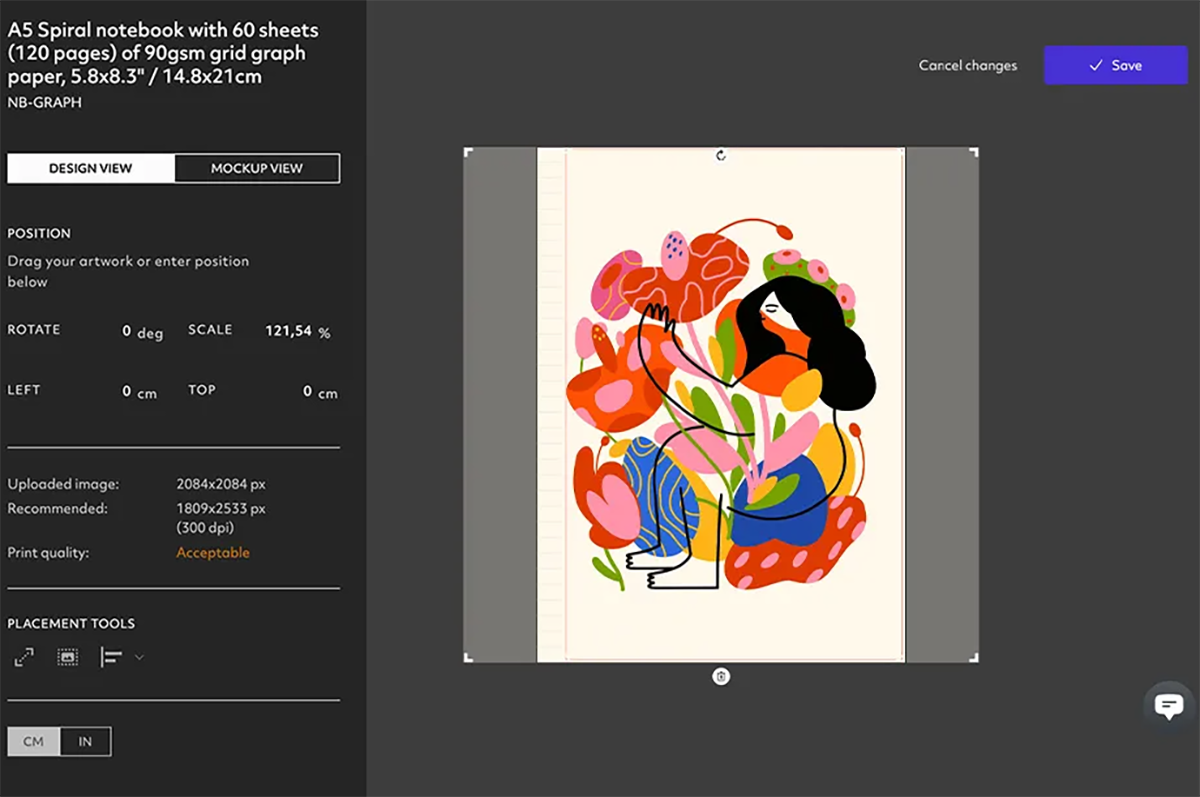The height and width of the screenshot is (797, 1200).
Task: Click the Save button
Action: coord(1115,65)
